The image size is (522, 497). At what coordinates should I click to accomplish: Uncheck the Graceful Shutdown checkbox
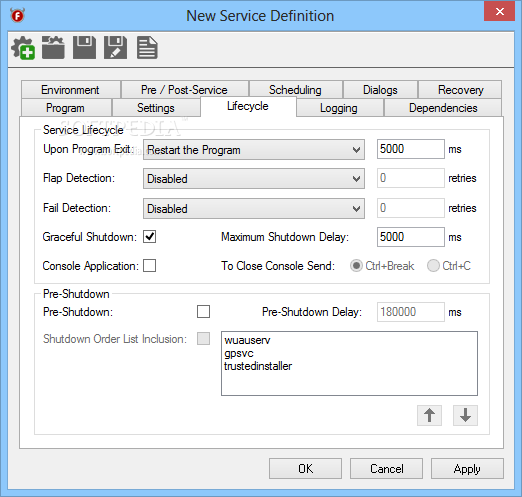[x=149, y=237]
